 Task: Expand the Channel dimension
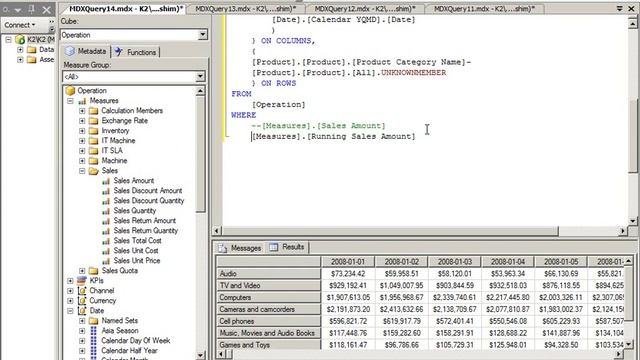pyautogui.click(x=70, y=291)
